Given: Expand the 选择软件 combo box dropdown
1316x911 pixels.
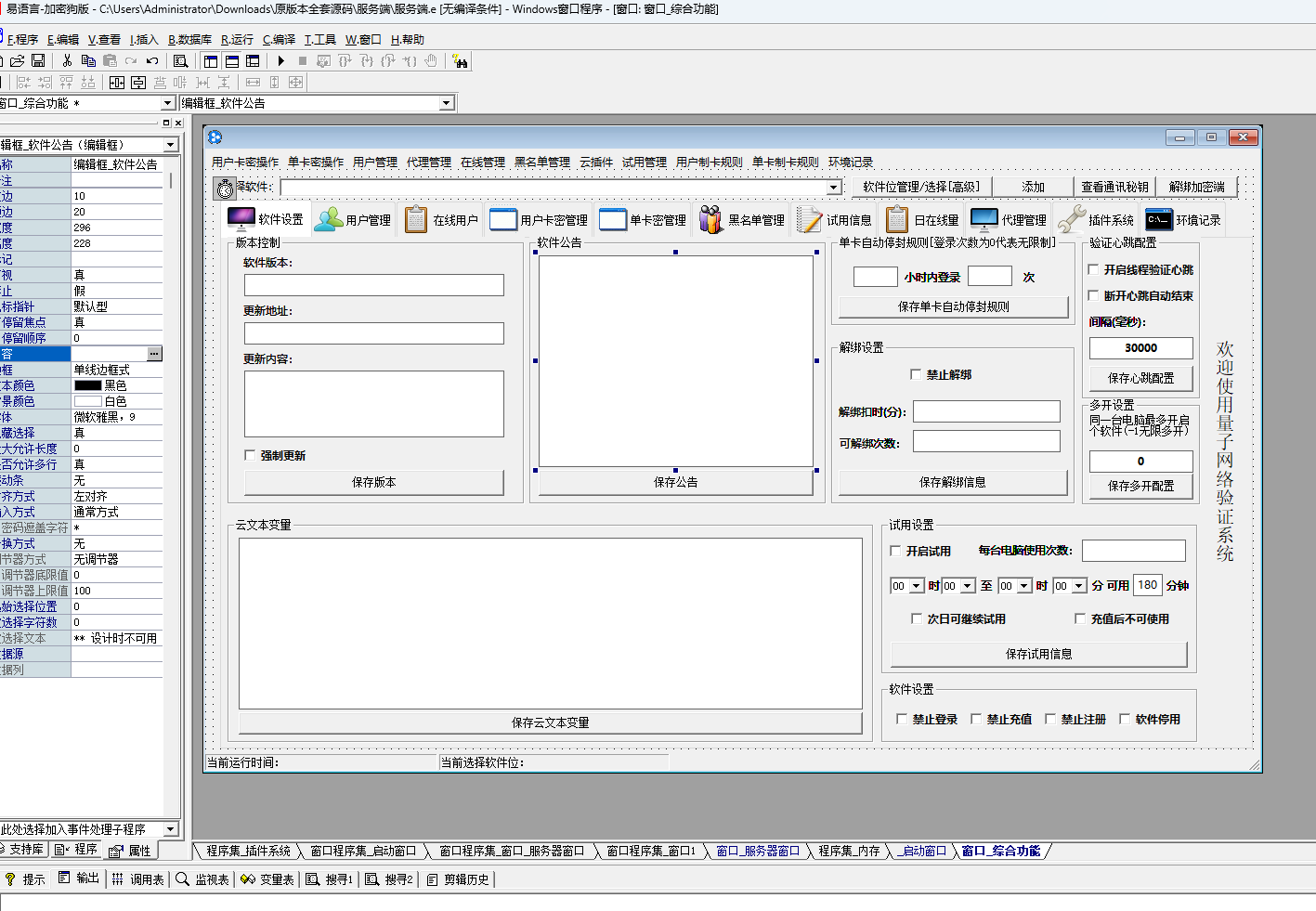Looking at the screenshot, I should (x=833, y=188).
